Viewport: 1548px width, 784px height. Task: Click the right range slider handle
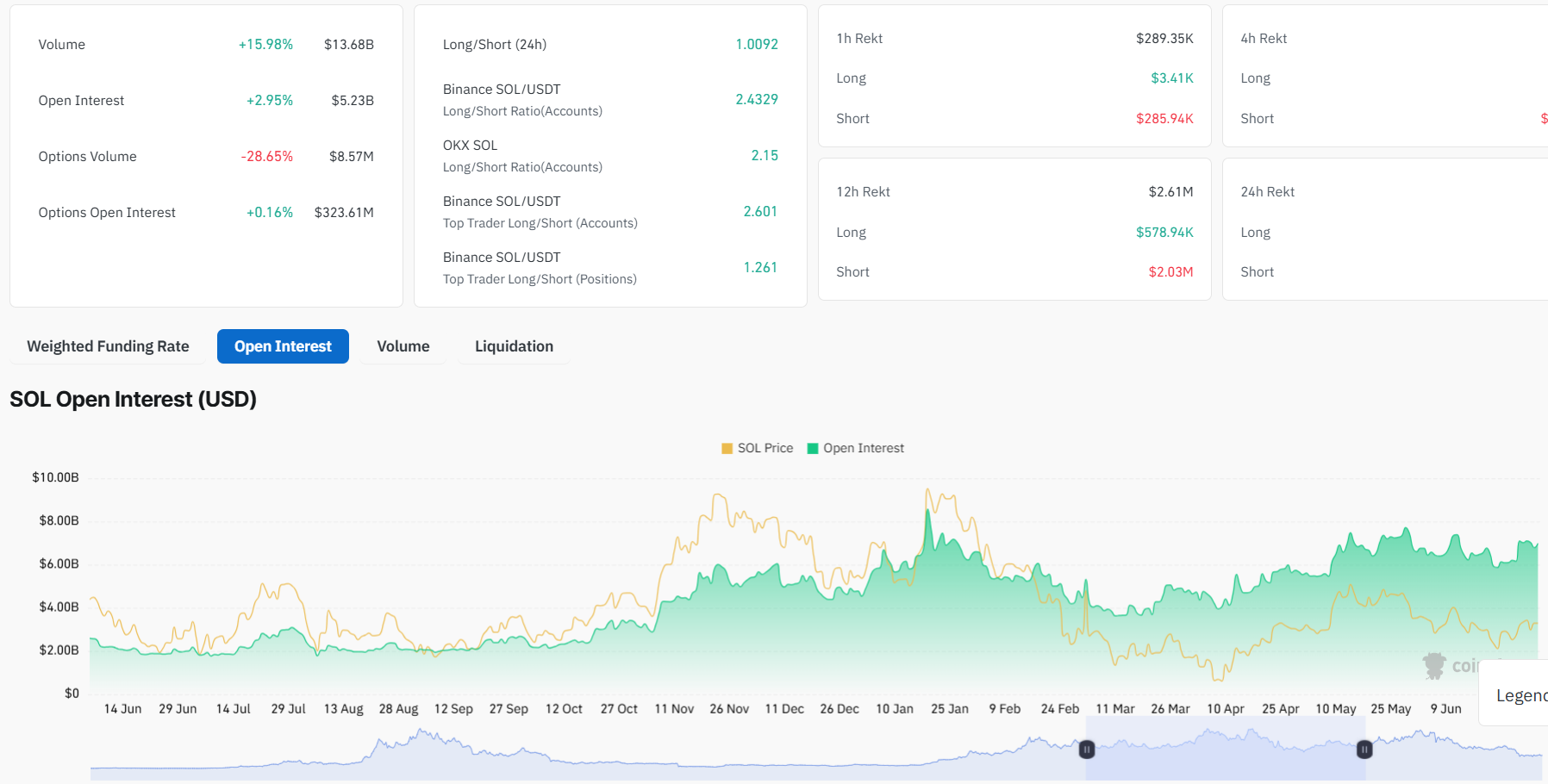pyautogui.click(x=1364, y=750)
